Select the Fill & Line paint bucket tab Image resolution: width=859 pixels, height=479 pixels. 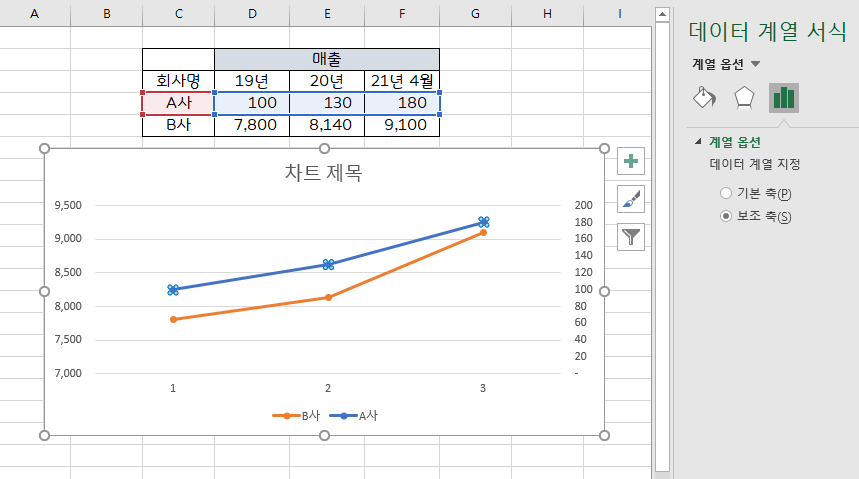(x=705, y=98)
